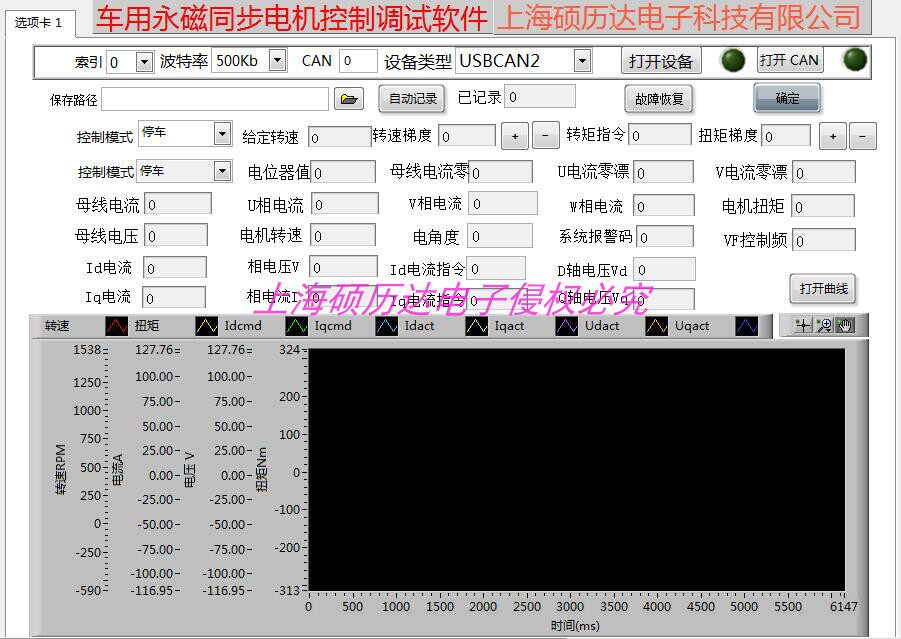Screen dimensions: 901x639
Task: Click the white plot icon for Idact
Action: pyautogui.click(x=476, y=326)
